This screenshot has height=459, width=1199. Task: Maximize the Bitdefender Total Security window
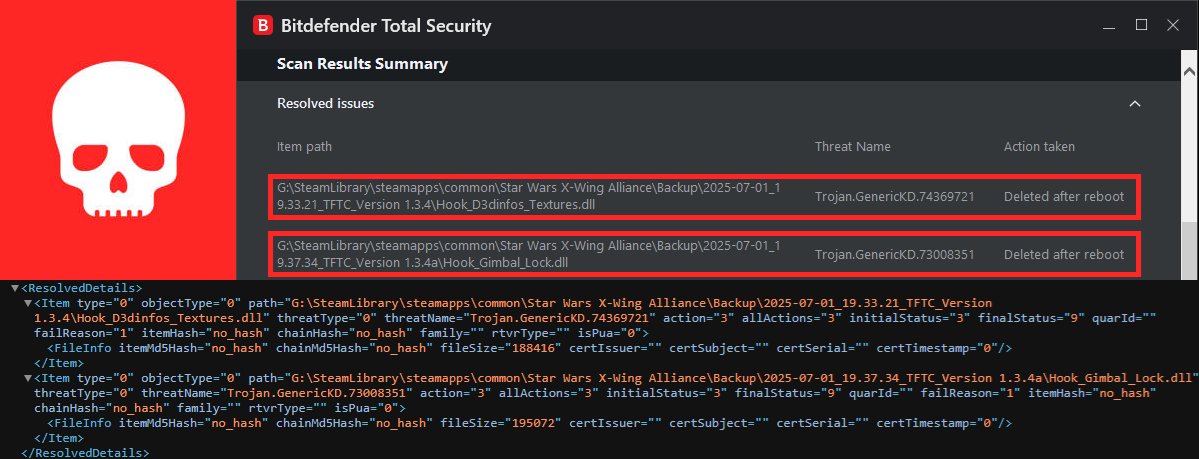coord(1142,24)
